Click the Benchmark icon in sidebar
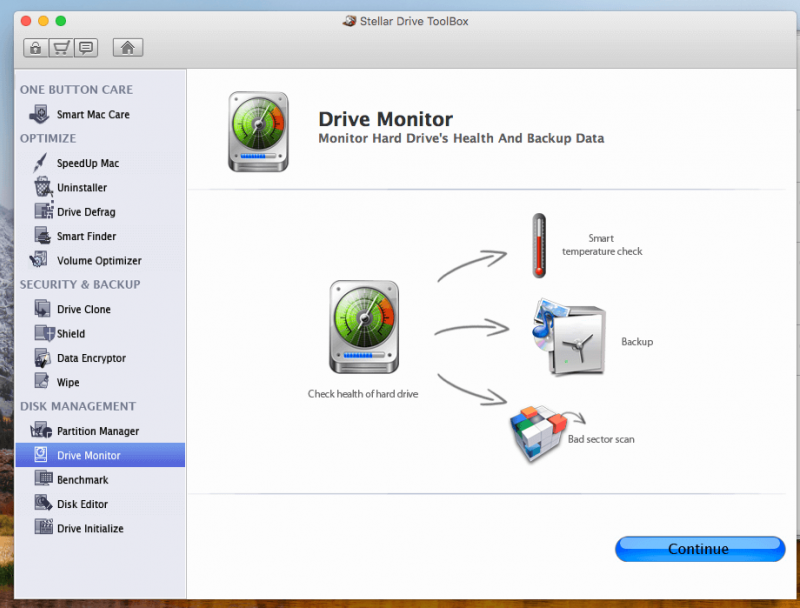800x608 pixels. (x=43, y=478)
